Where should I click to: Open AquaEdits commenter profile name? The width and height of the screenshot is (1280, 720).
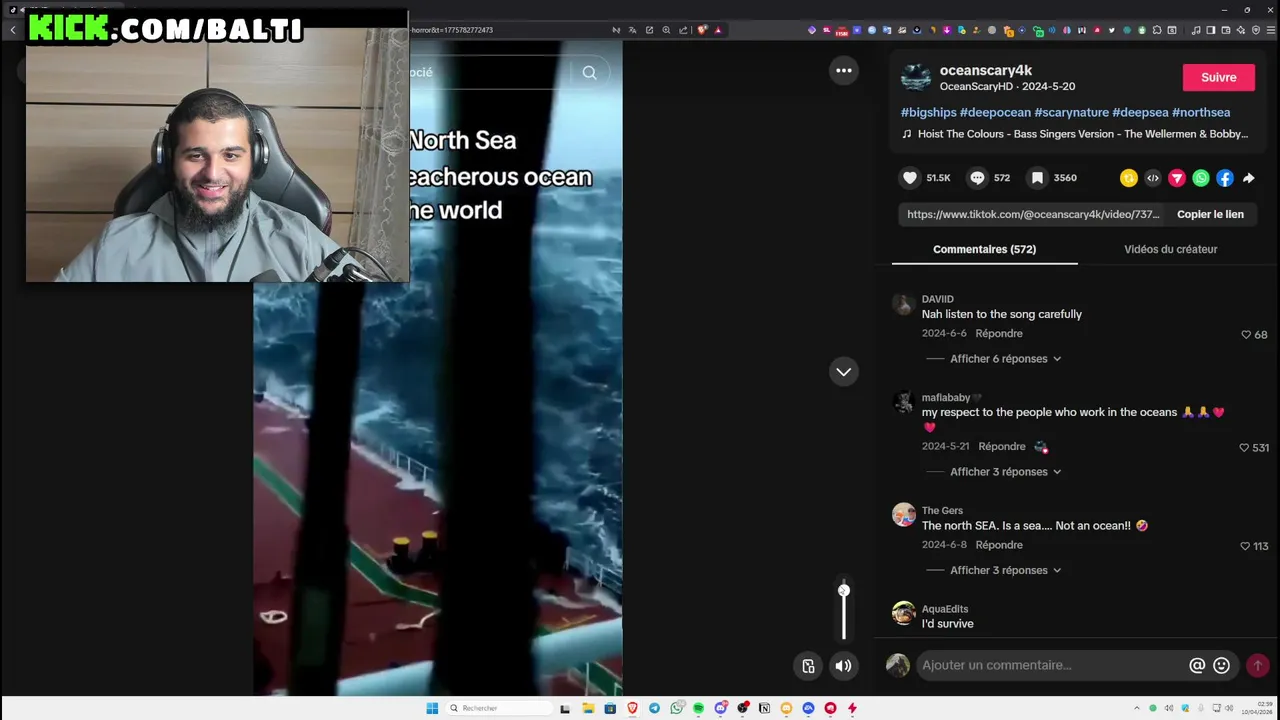coord(945,609)
